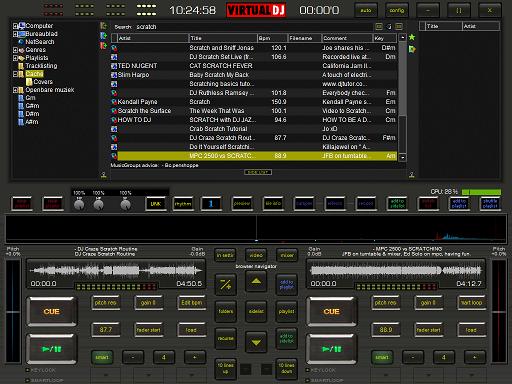Collapse the highlighted Cache tree node
The height and width of the screenshot is (384, 512).
point(15,74)
